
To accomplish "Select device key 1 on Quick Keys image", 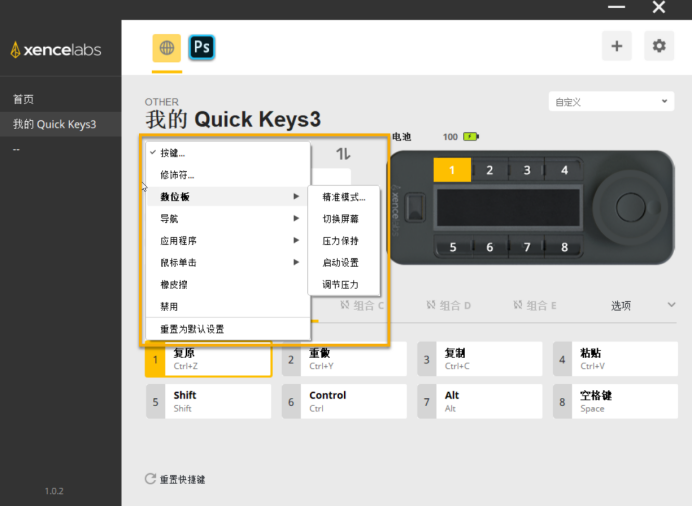I will click(x=452, y=170).
